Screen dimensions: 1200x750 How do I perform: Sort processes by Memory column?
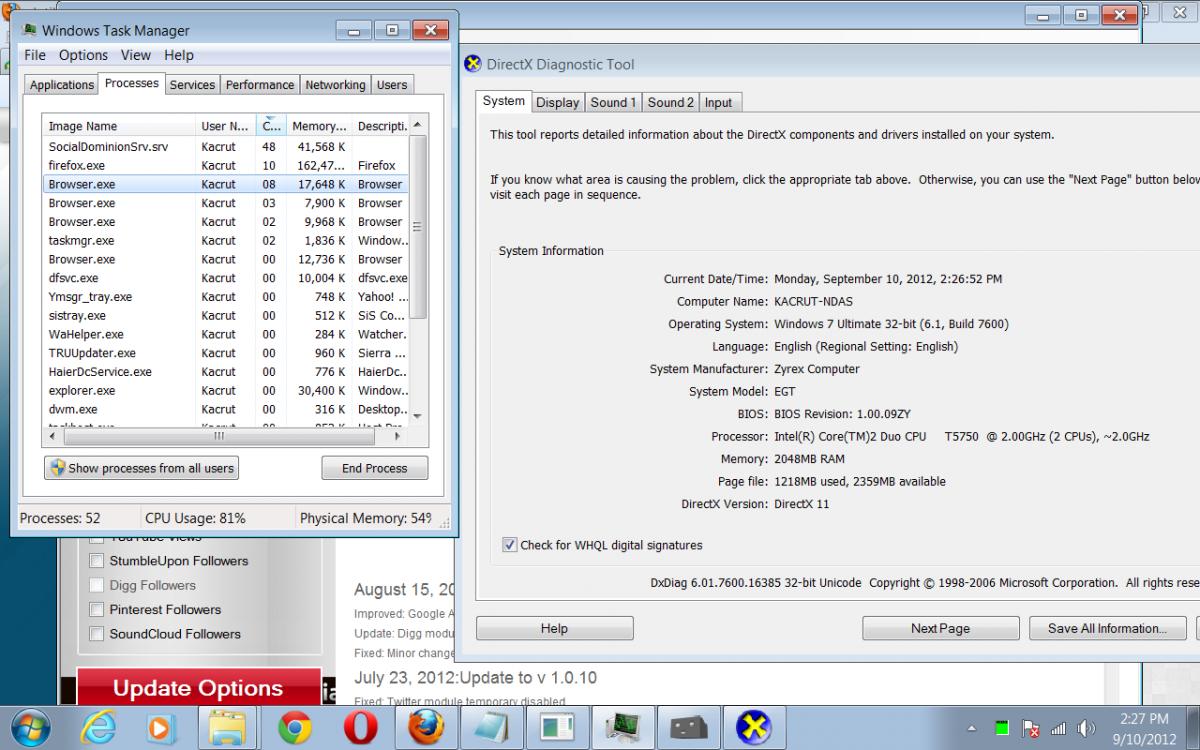pos(319,126)
